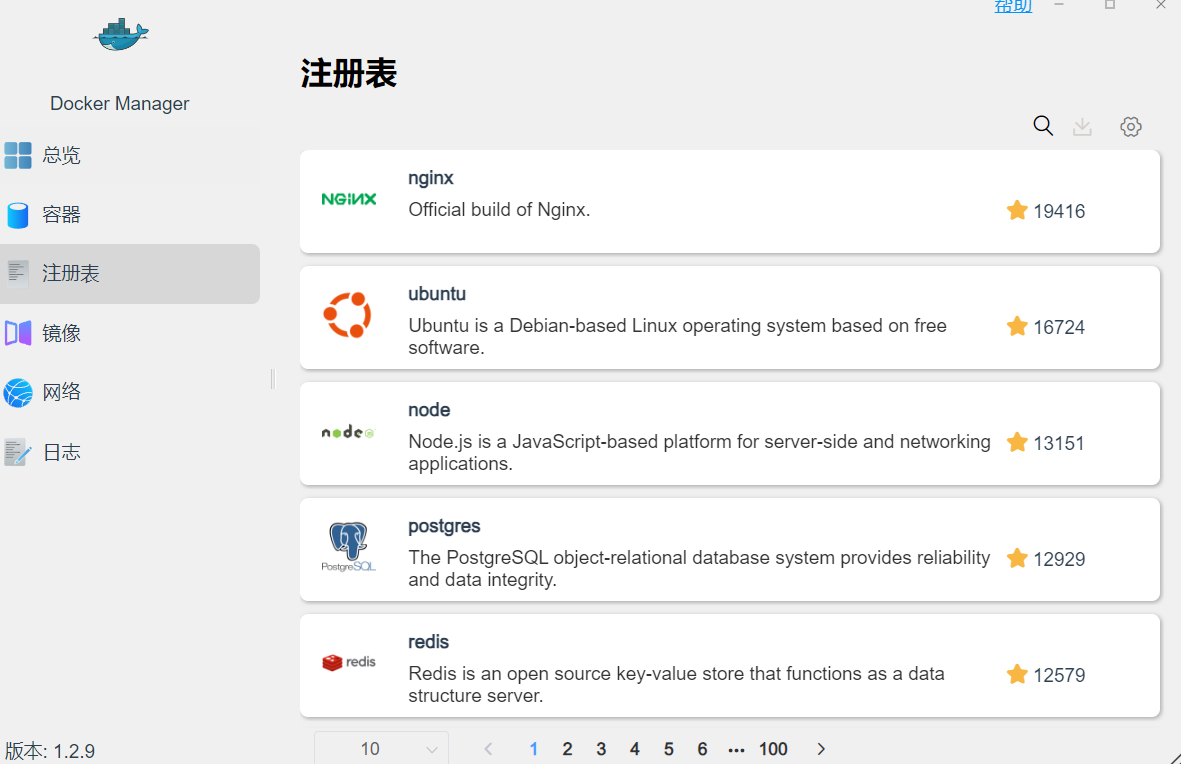This screenshot has height=764, width=1181.
Task: Switch to 日志 menu item
Action: 130,452
